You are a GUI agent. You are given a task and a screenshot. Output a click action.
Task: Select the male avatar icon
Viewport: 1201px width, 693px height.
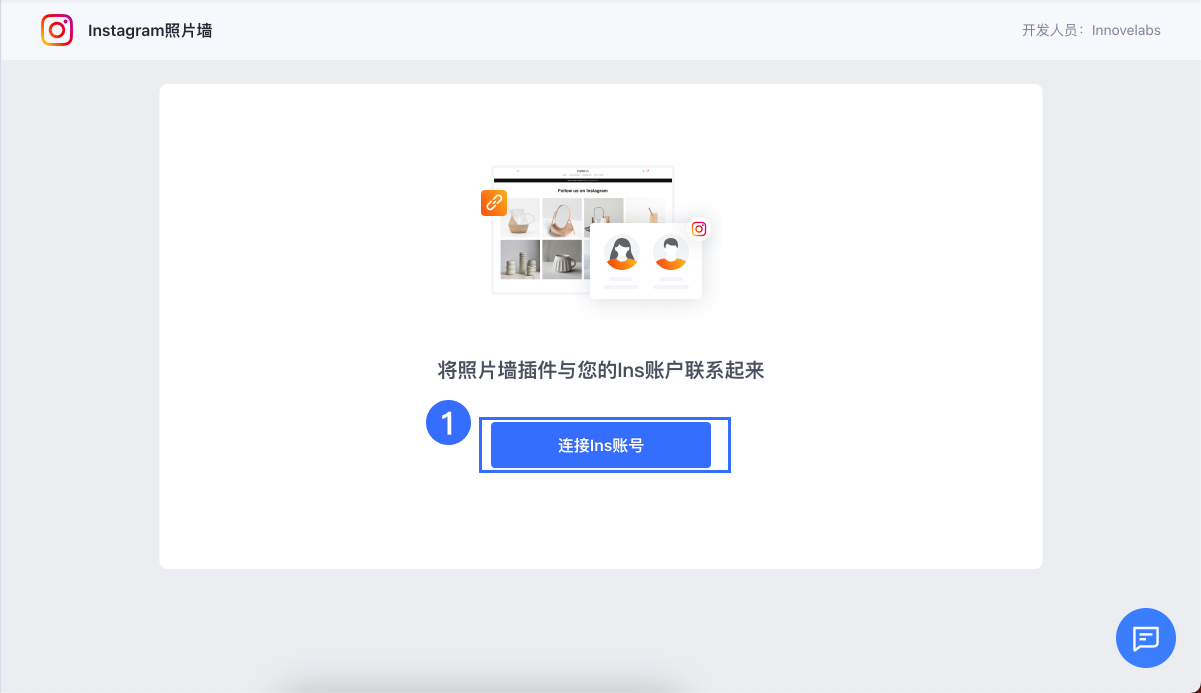coord(671,253)
